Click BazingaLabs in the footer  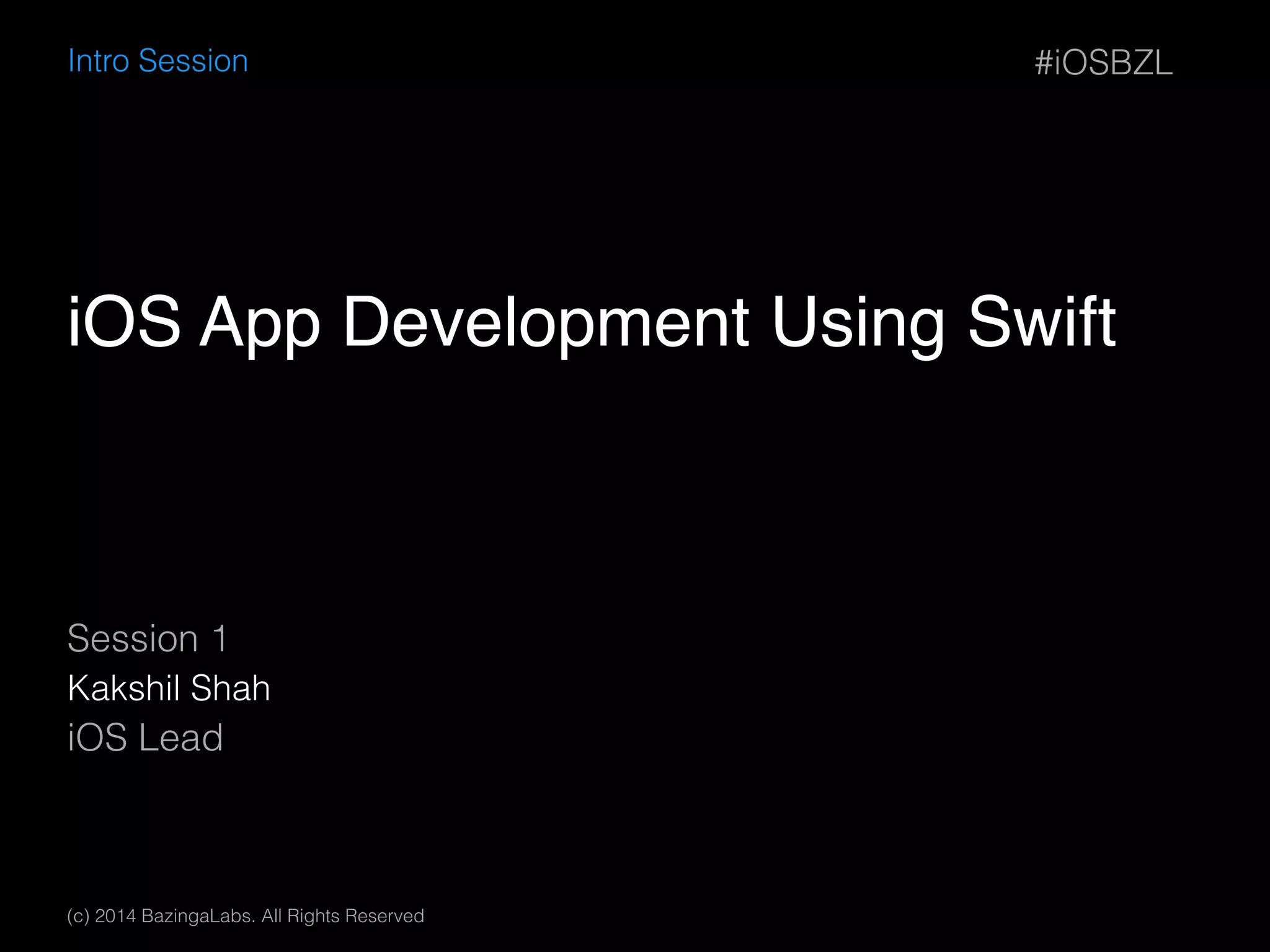coord(198,916)
